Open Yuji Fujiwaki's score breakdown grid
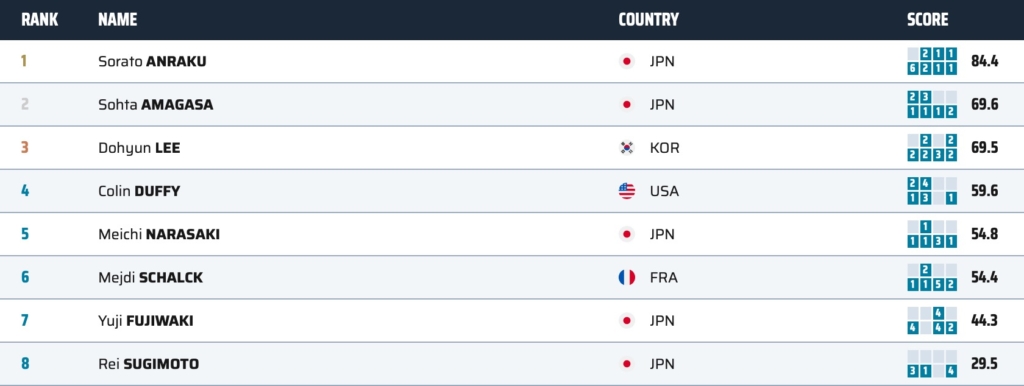 [932, 321]
